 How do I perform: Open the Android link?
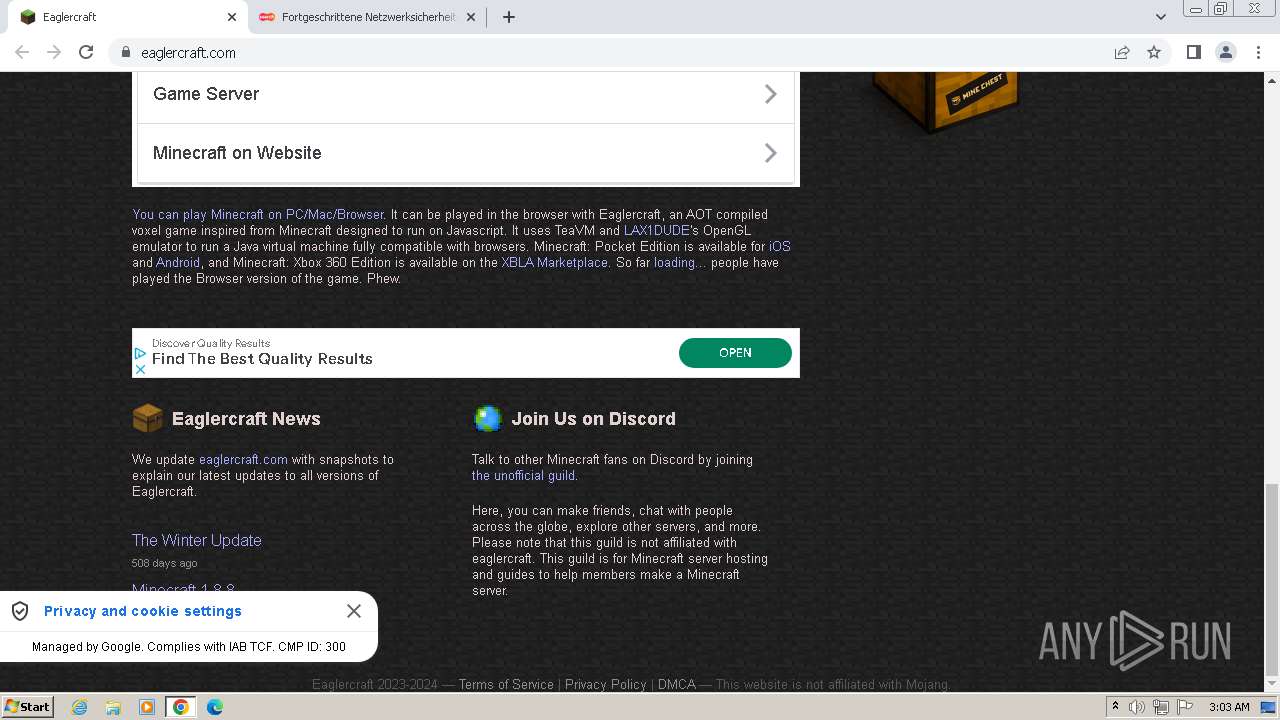[178, 262]
